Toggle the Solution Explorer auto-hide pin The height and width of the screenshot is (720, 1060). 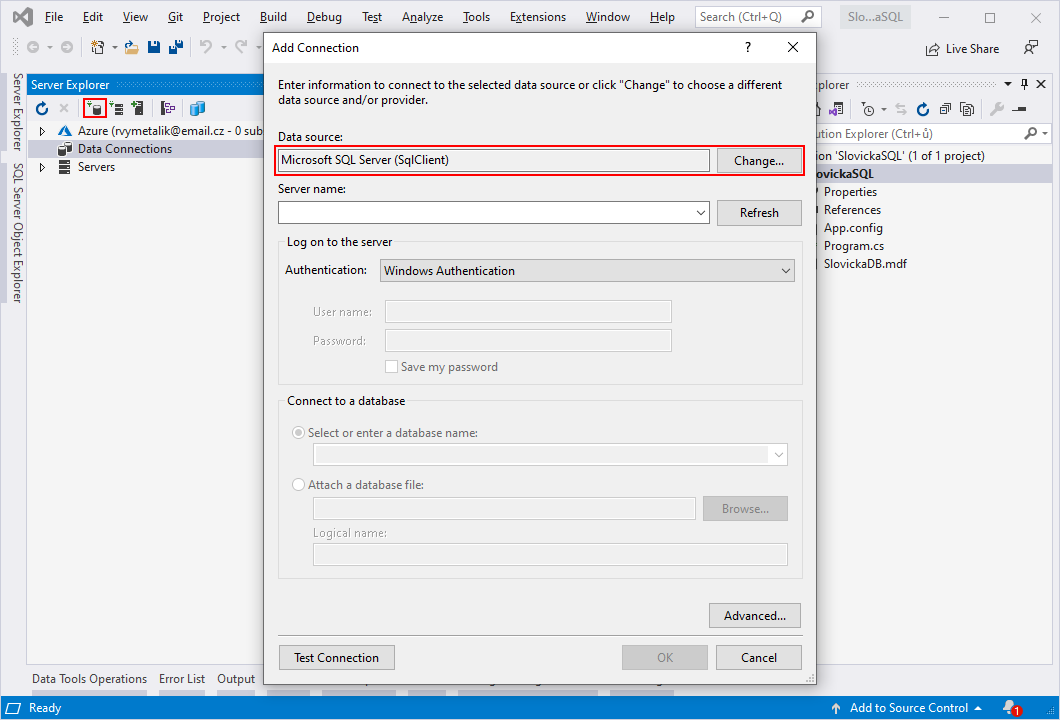[1024, 85]
